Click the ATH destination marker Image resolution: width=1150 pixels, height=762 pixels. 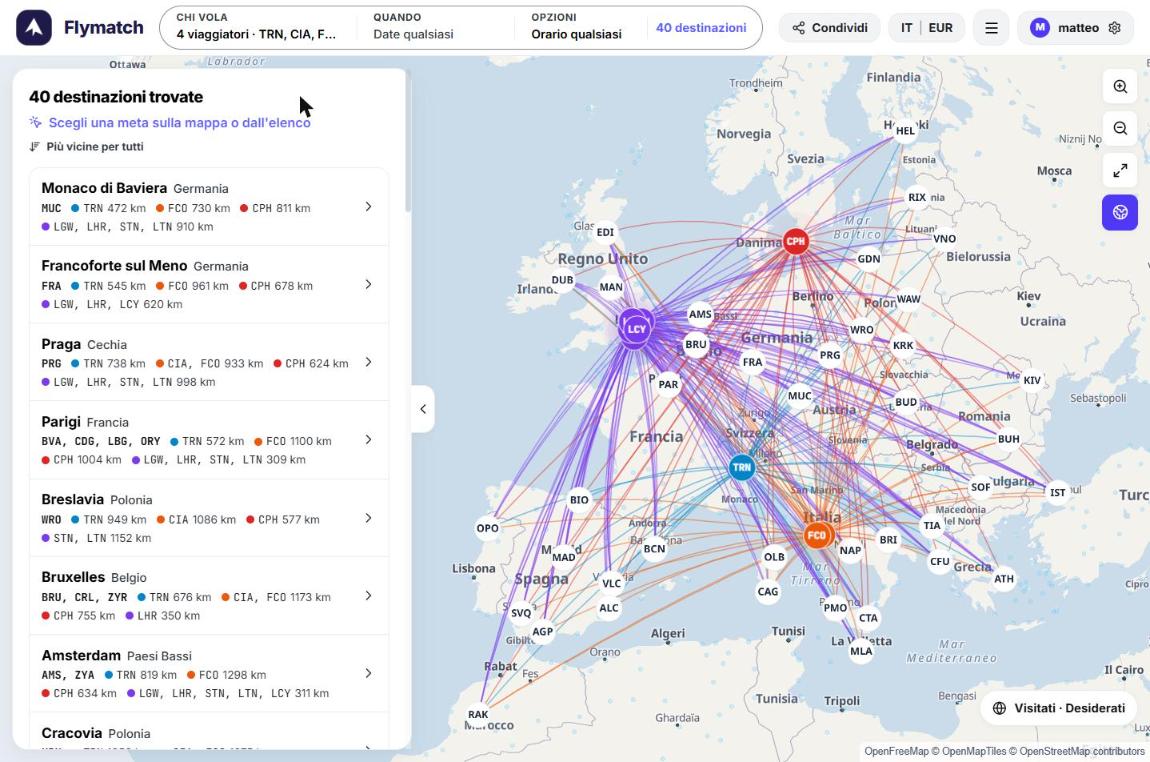click(1004, 579)
